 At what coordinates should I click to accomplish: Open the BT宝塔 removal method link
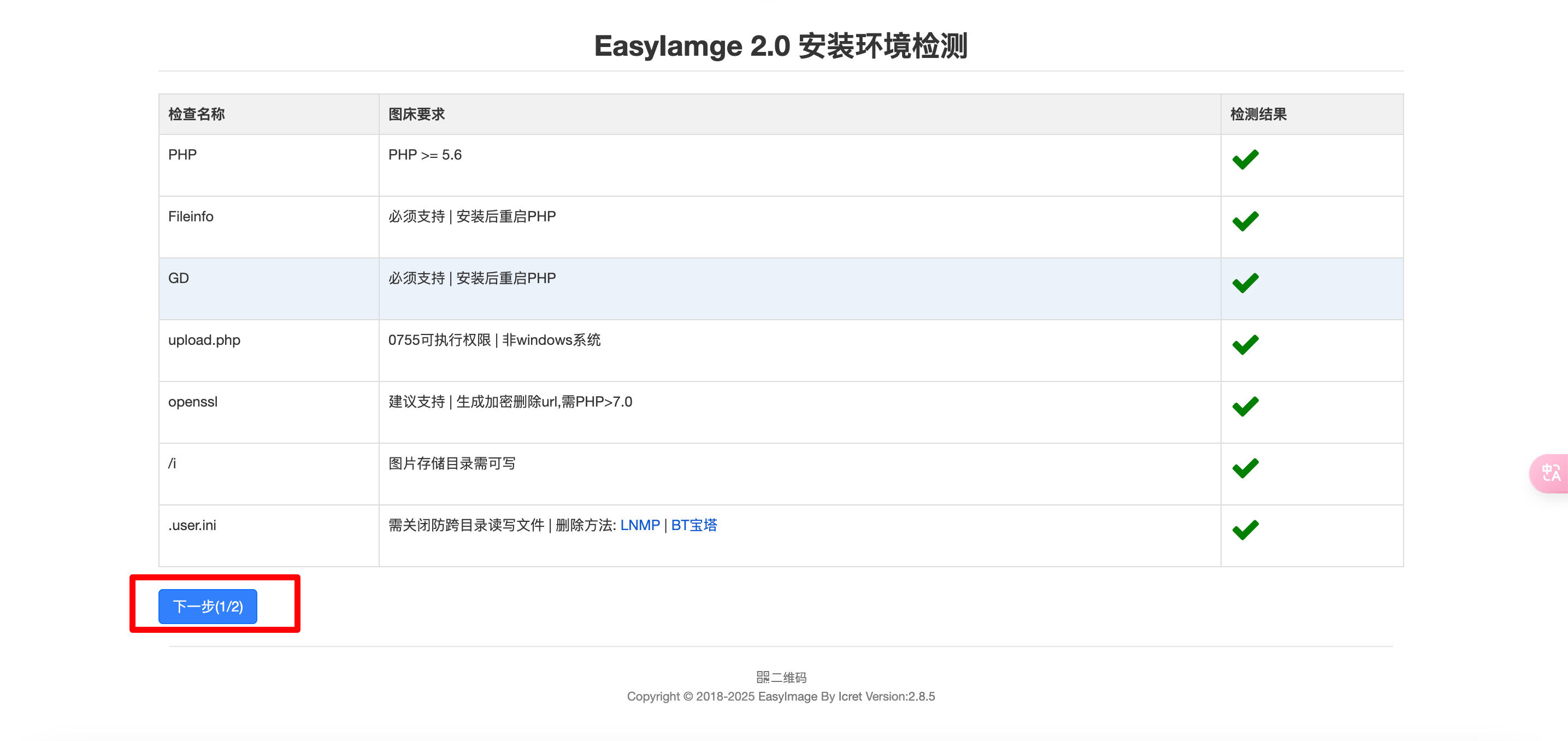coord(694,525)
